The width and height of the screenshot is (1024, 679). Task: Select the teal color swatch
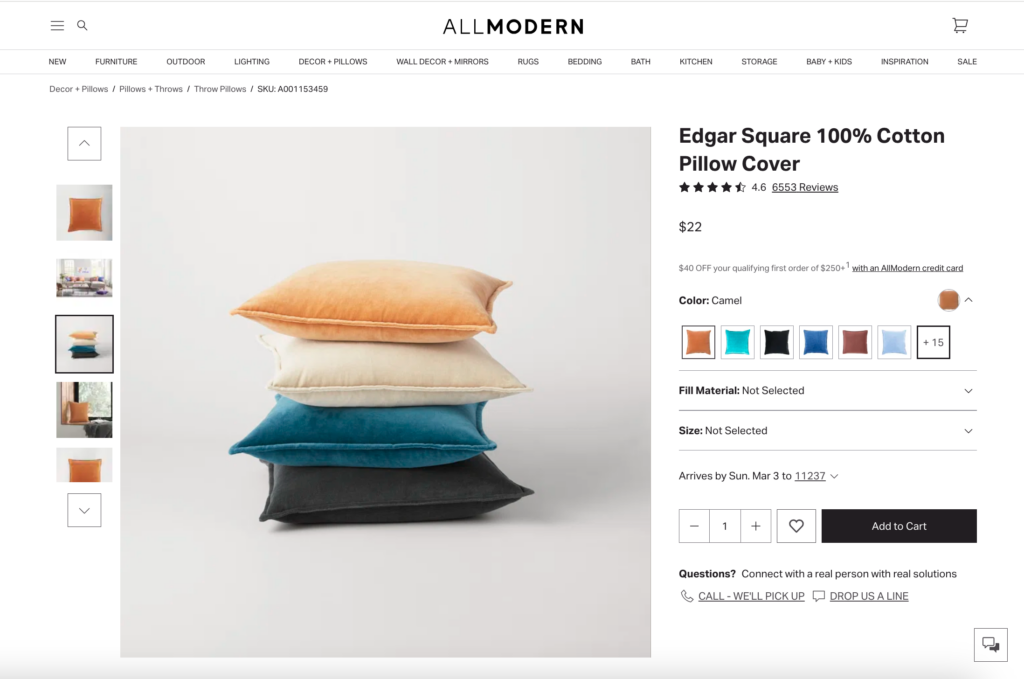pyautogui.click(x=737, y=342)
